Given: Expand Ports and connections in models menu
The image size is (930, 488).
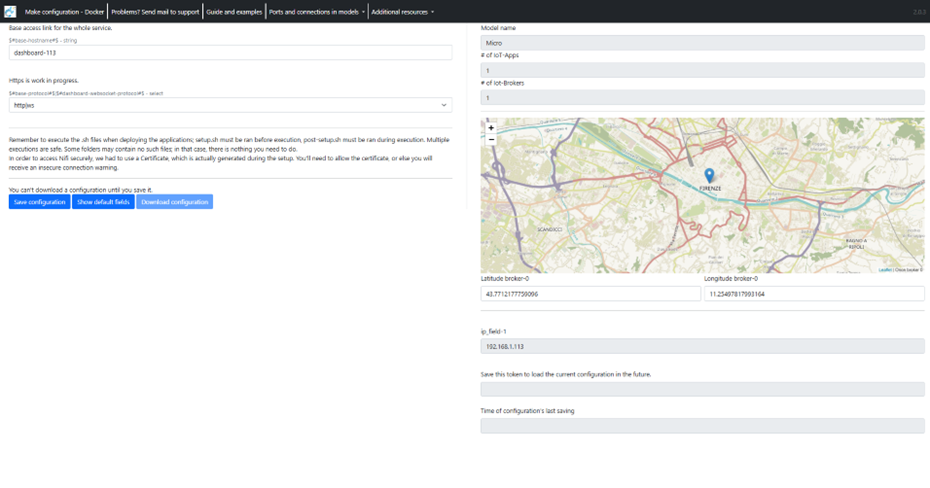Looking at the screenshot, I should (x=316, y=11).
